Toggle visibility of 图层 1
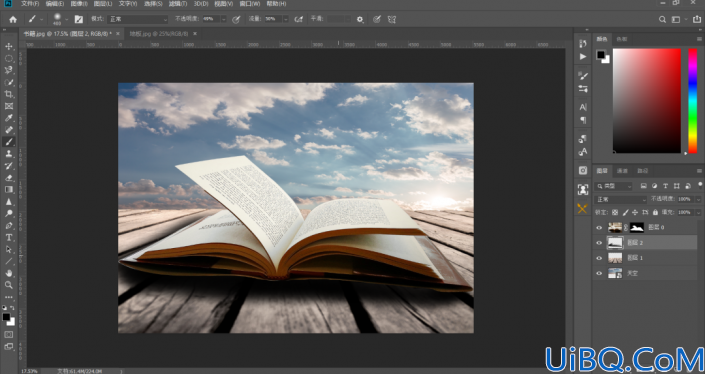 tap(599, 258)
